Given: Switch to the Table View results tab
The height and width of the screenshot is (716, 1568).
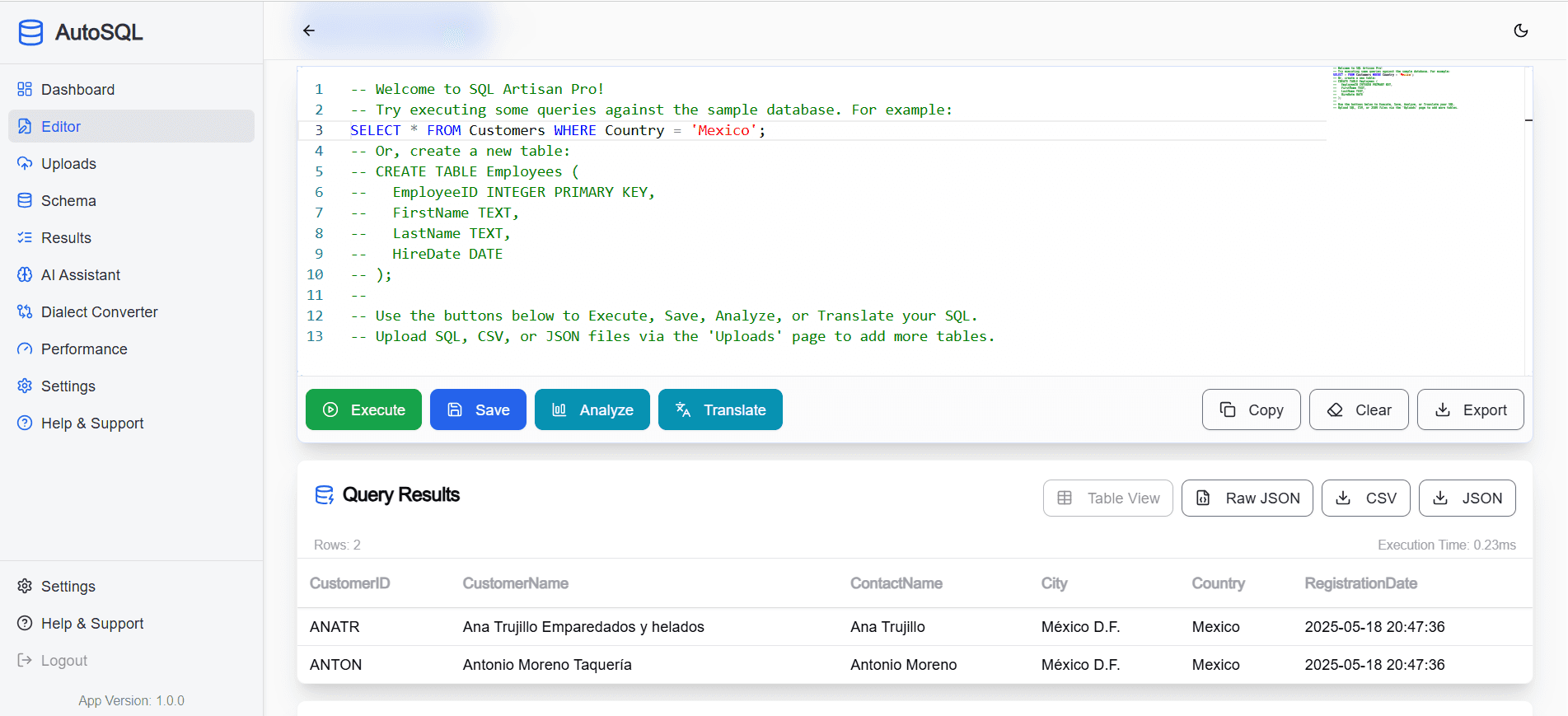Looking at the screenshot, I should pos(1107,498).
